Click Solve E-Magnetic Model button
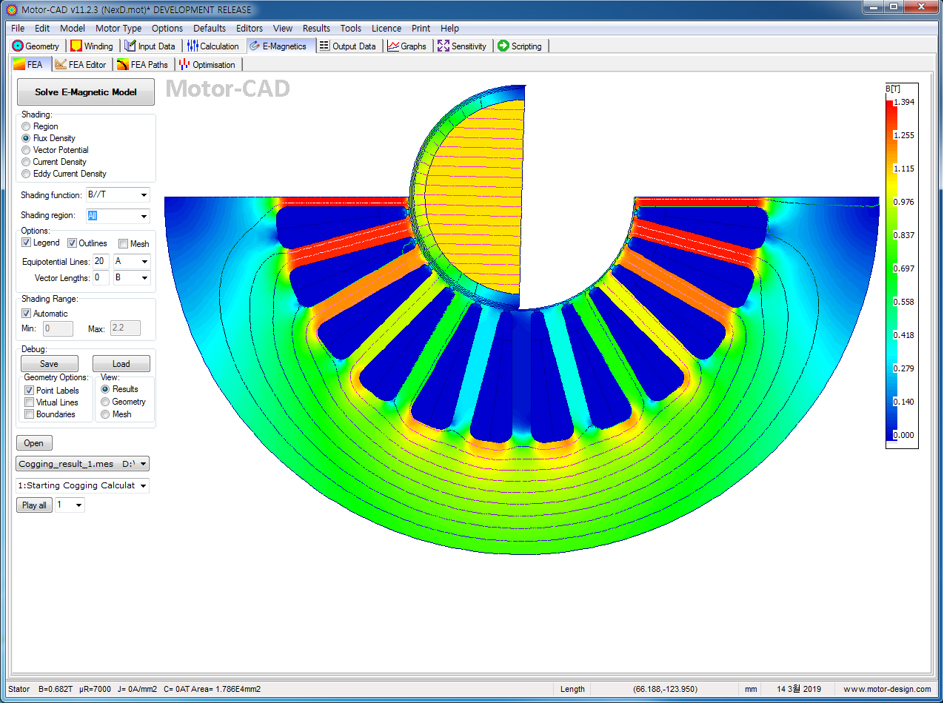943x703 pixels. [85, 92]
